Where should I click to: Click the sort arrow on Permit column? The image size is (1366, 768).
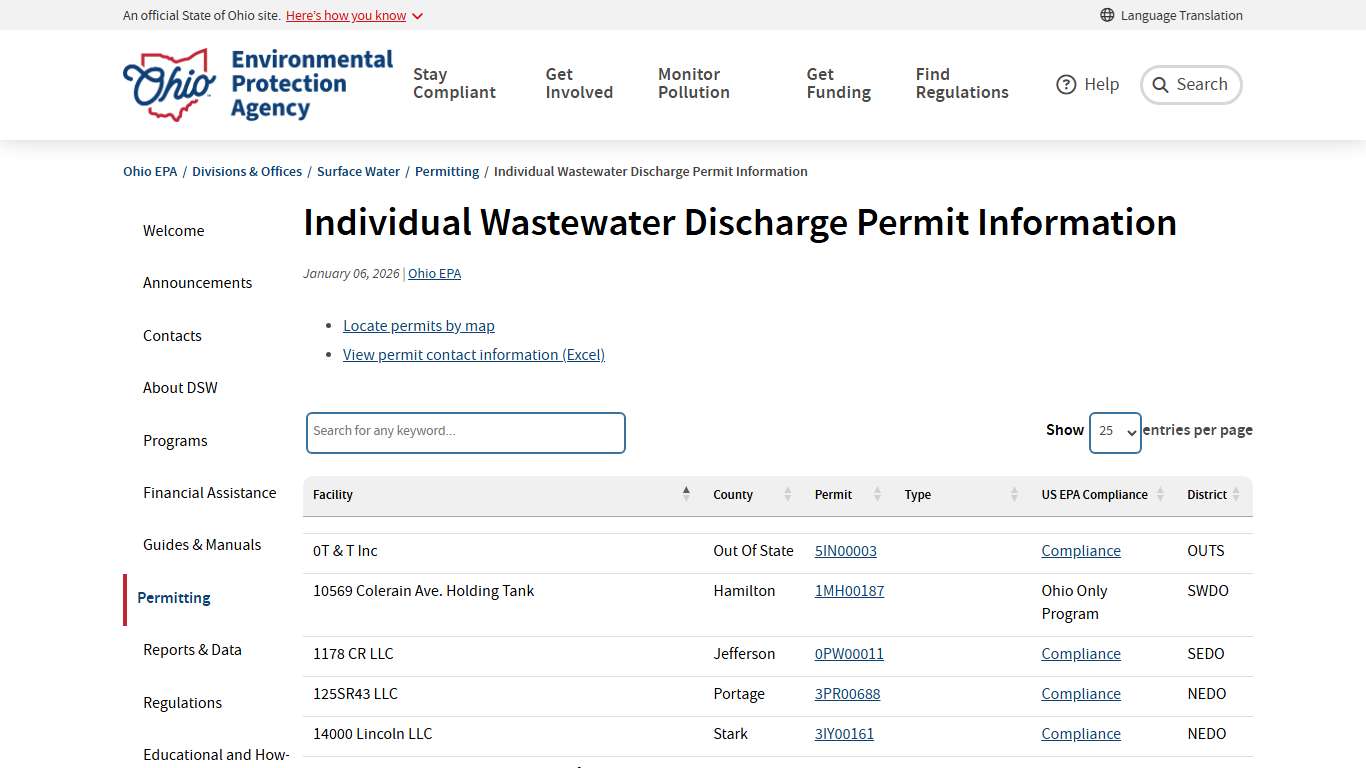click(877, 494)
